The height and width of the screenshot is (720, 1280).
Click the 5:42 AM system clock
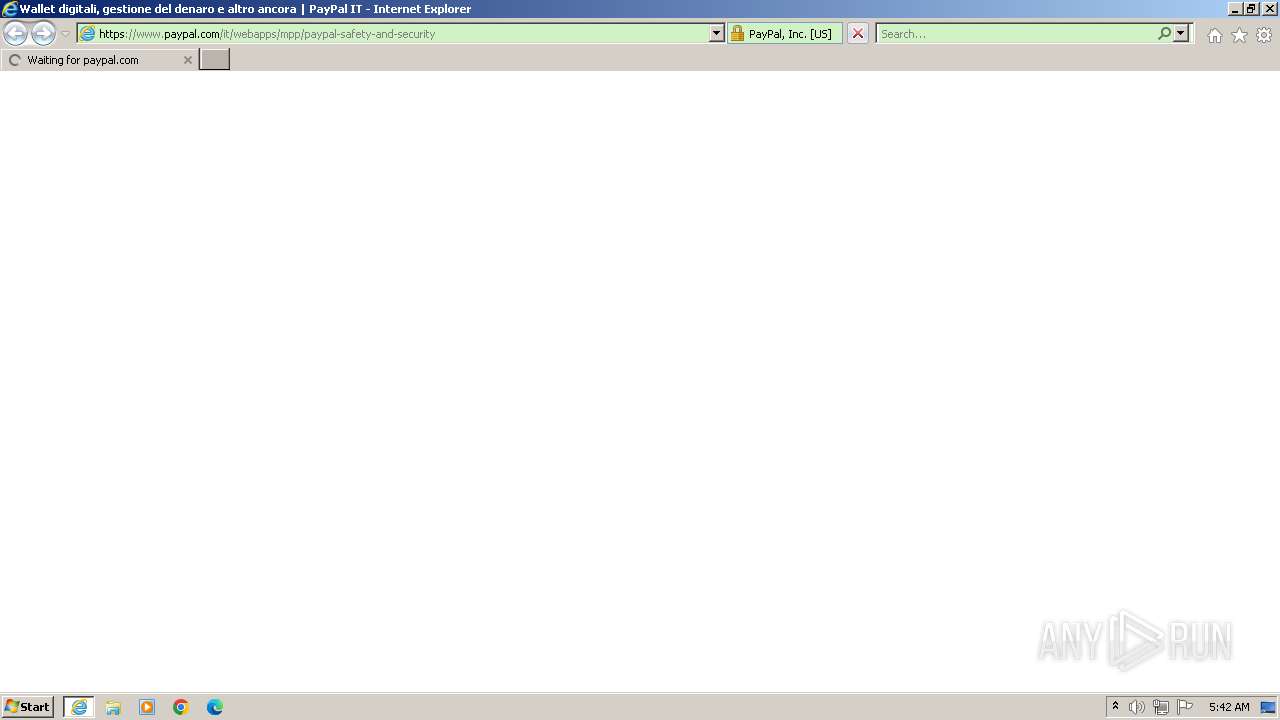tap(1229, 707)
